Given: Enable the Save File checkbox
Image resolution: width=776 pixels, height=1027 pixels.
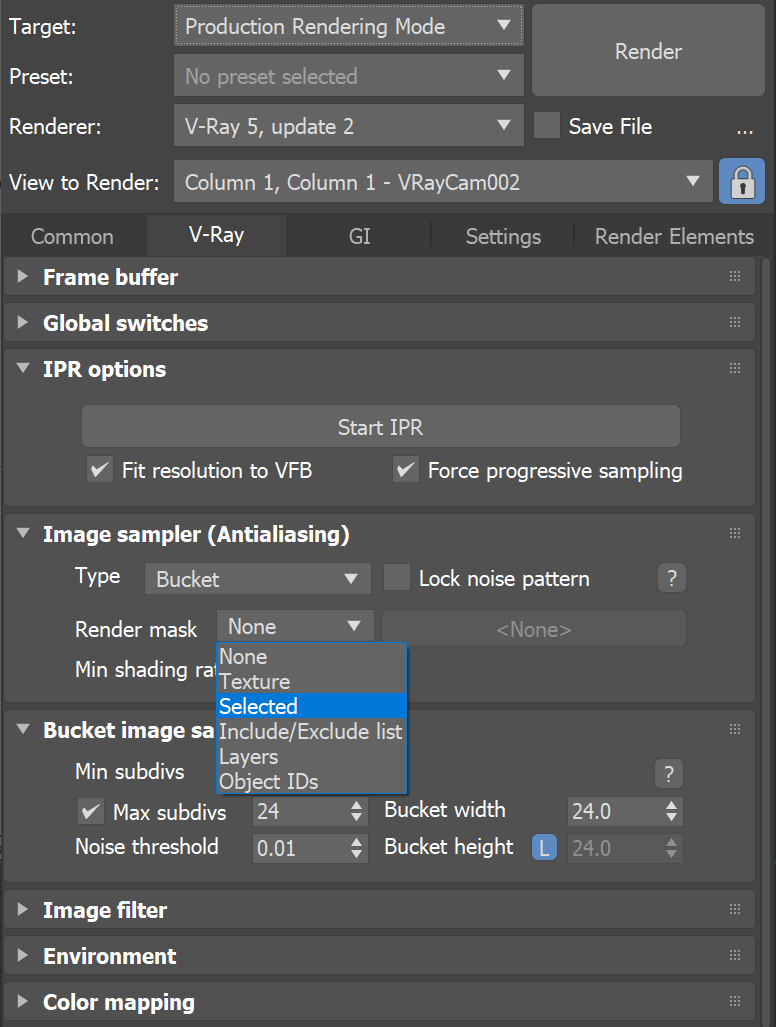Looking at the screenshot, I should (546, 127).
